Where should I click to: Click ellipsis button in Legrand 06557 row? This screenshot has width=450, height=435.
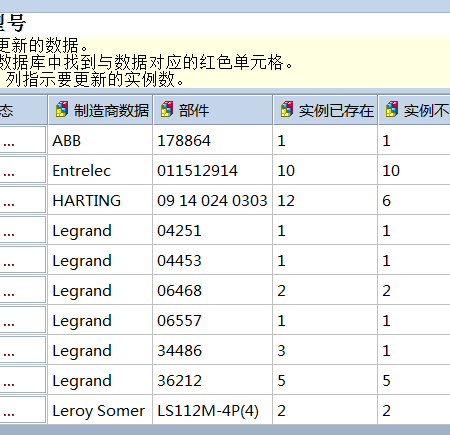pyautogui.click(x=22, y=320)
